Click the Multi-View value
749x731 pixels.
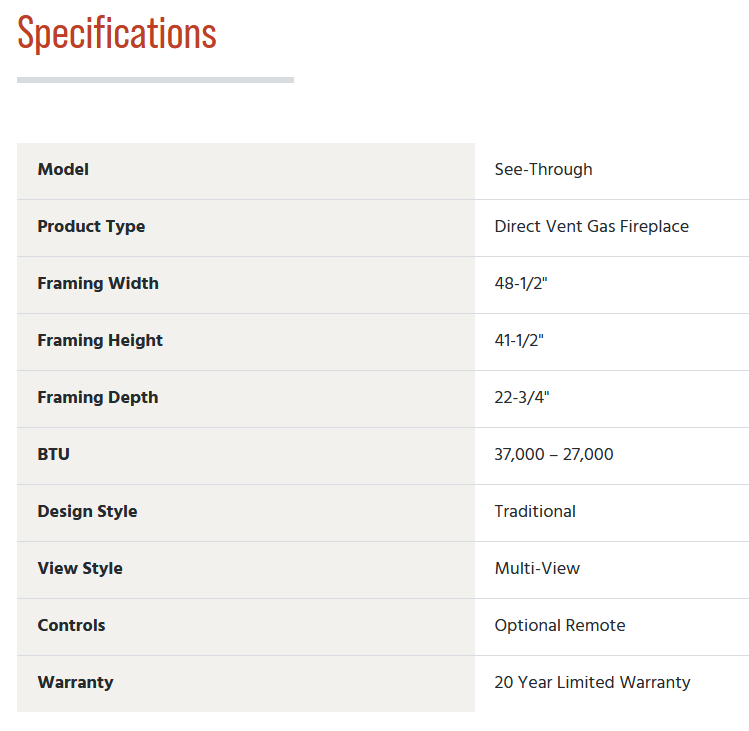[x=537, y=569]
